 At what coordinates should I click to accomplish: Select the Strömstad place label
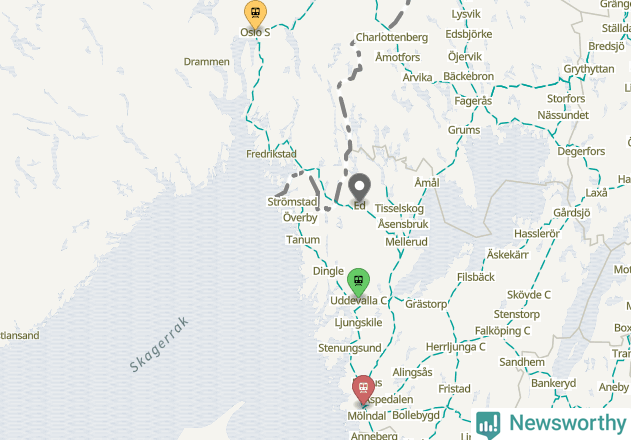coord(293,202)
